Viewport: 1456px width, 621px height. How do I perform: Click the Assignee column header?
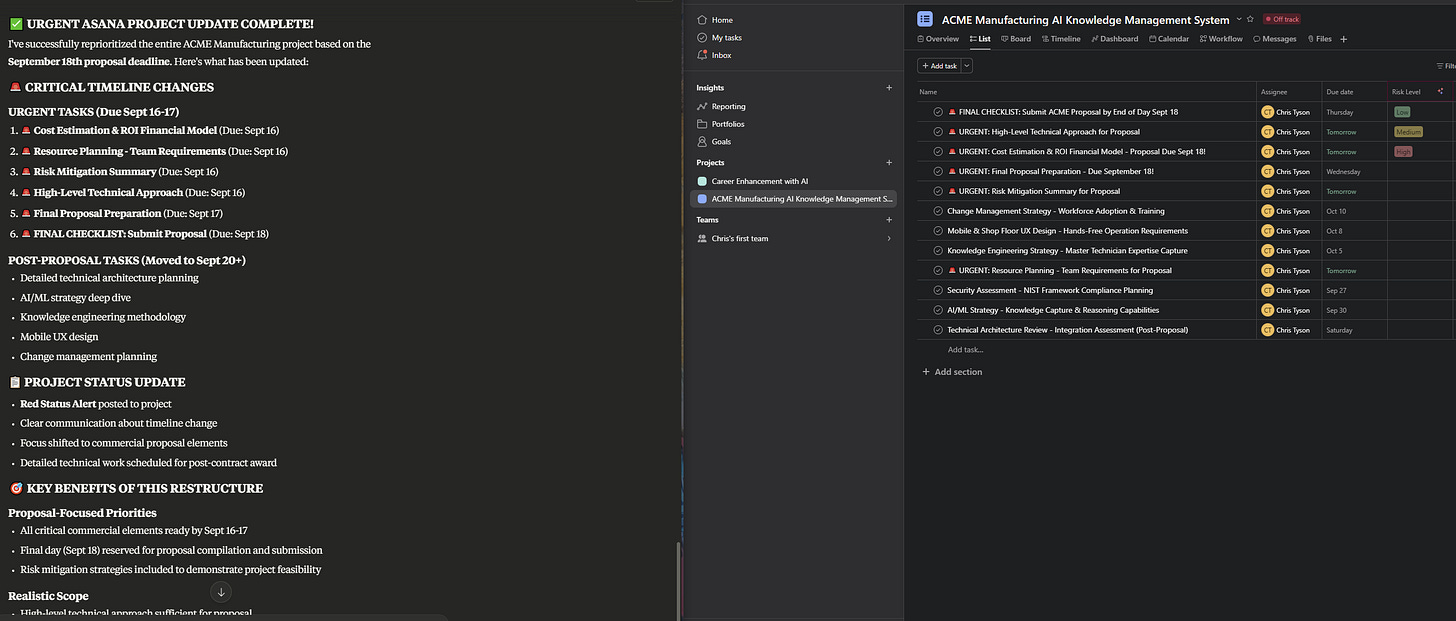[1273, 91]
